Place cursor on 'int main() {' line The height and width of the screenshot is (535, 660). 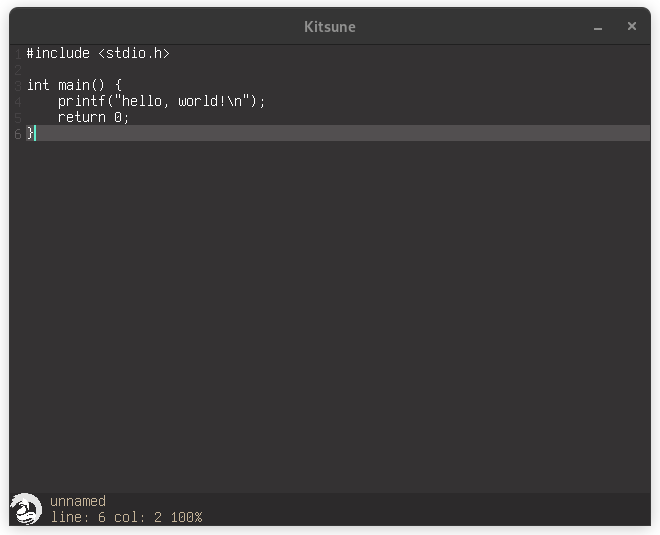pyautogui.click(x=75, y=85)
